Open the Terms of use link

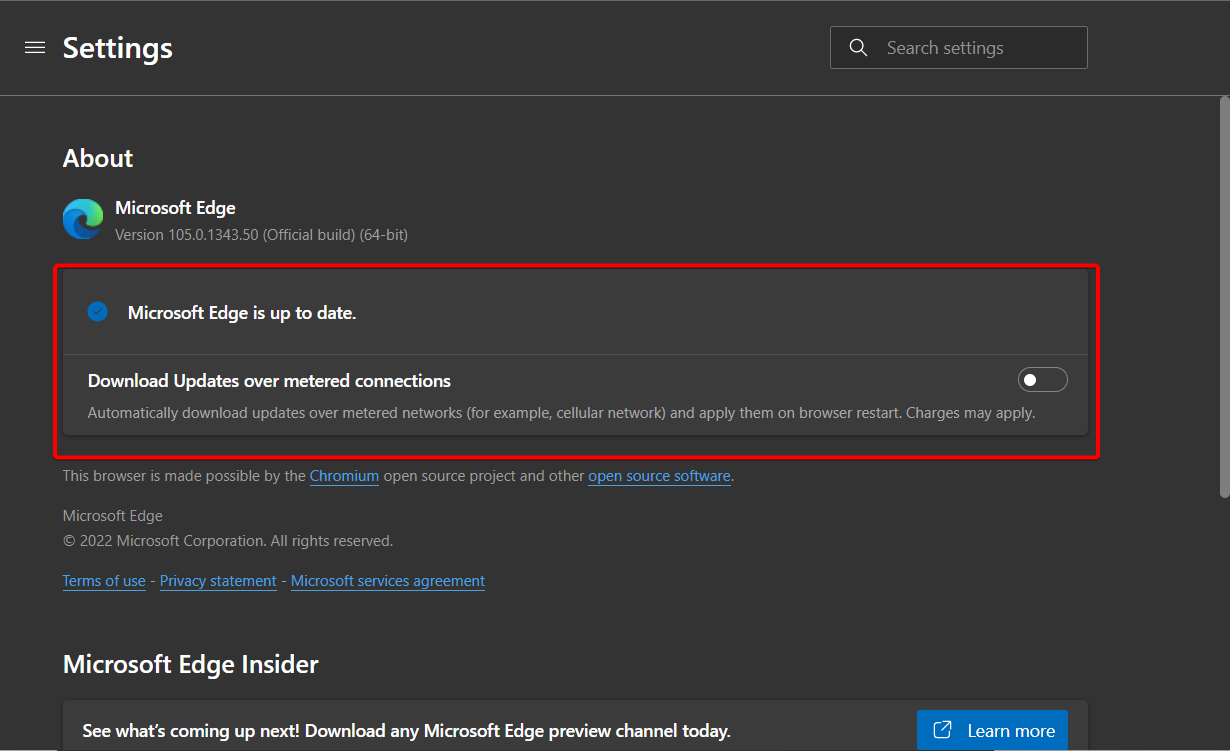coord(104,581)
